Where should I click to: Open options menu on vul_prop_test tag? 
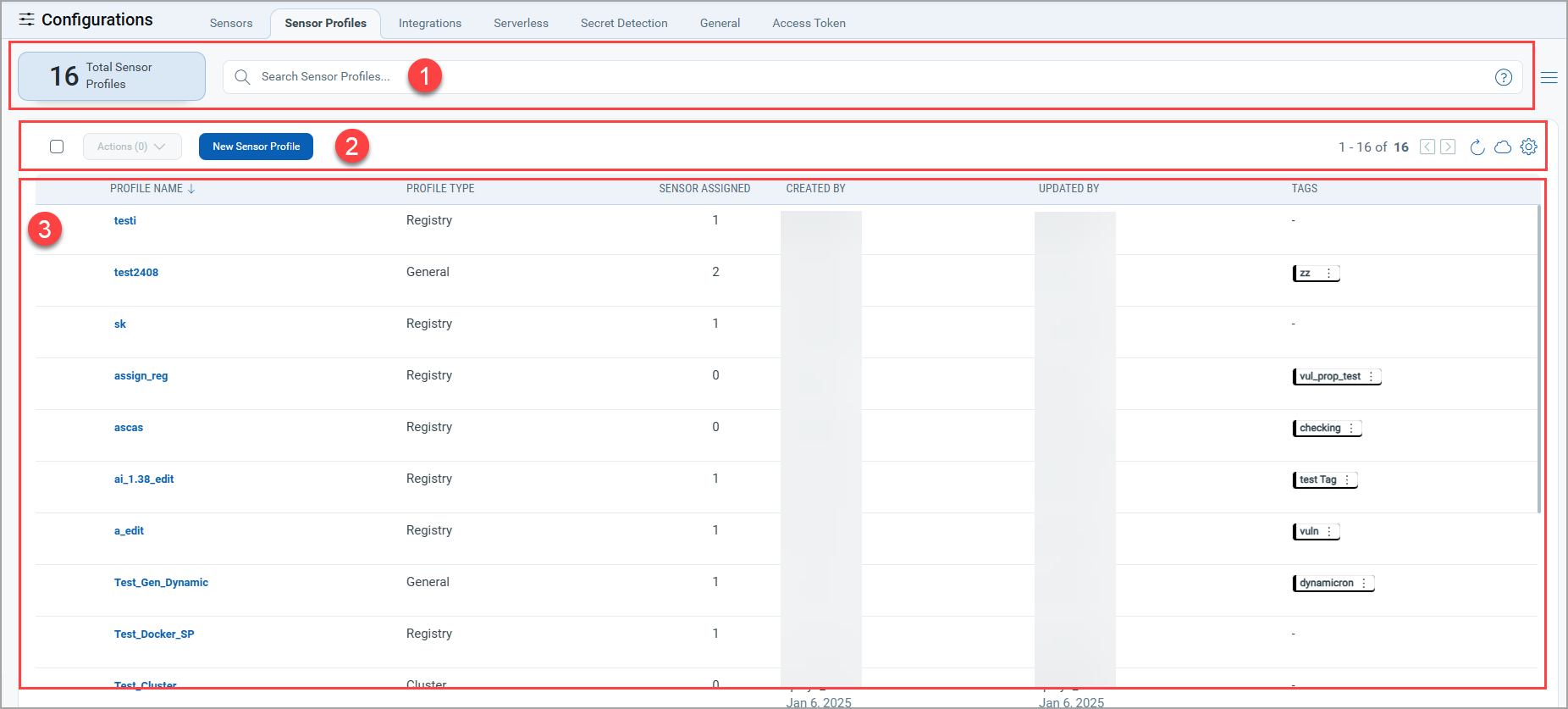(x=1372, y=377)
